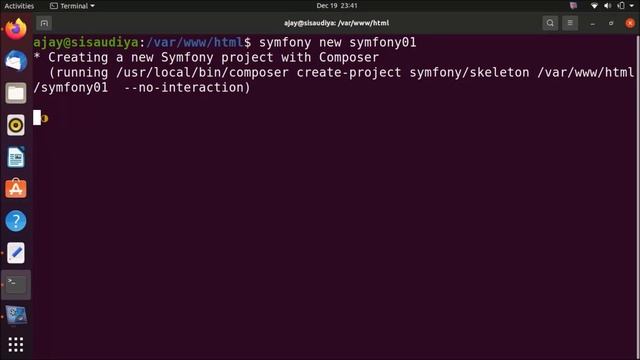The width and height of the screenshot is (640, 360).
Task: Launch Thunderbird mail from dock
Action: tap(16, 61)
